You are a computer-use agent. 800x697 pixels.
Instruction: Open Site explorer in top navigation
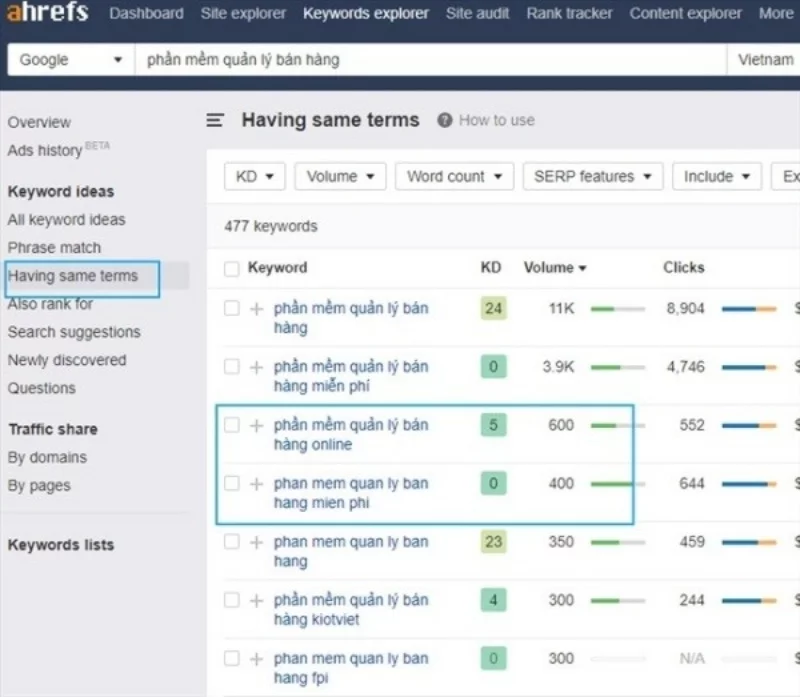click(243, 14)
